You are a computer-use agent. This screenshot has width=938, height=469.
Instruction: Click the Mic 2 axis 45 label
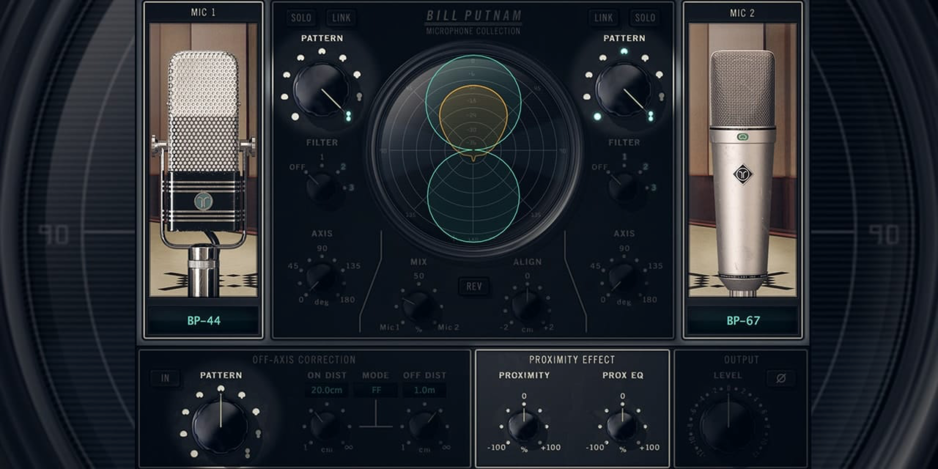pyautogui.click(x=595, y=266)
